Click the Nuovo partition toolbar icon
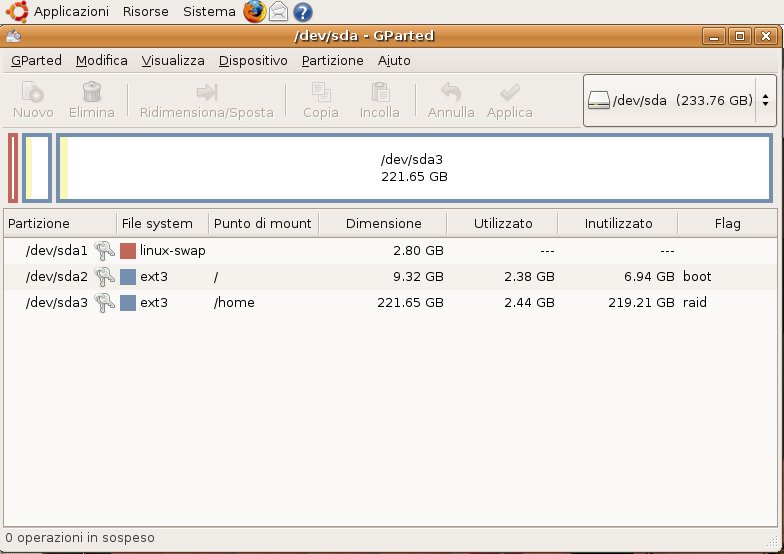Screen dimensions: 784x554 [33, 92]
